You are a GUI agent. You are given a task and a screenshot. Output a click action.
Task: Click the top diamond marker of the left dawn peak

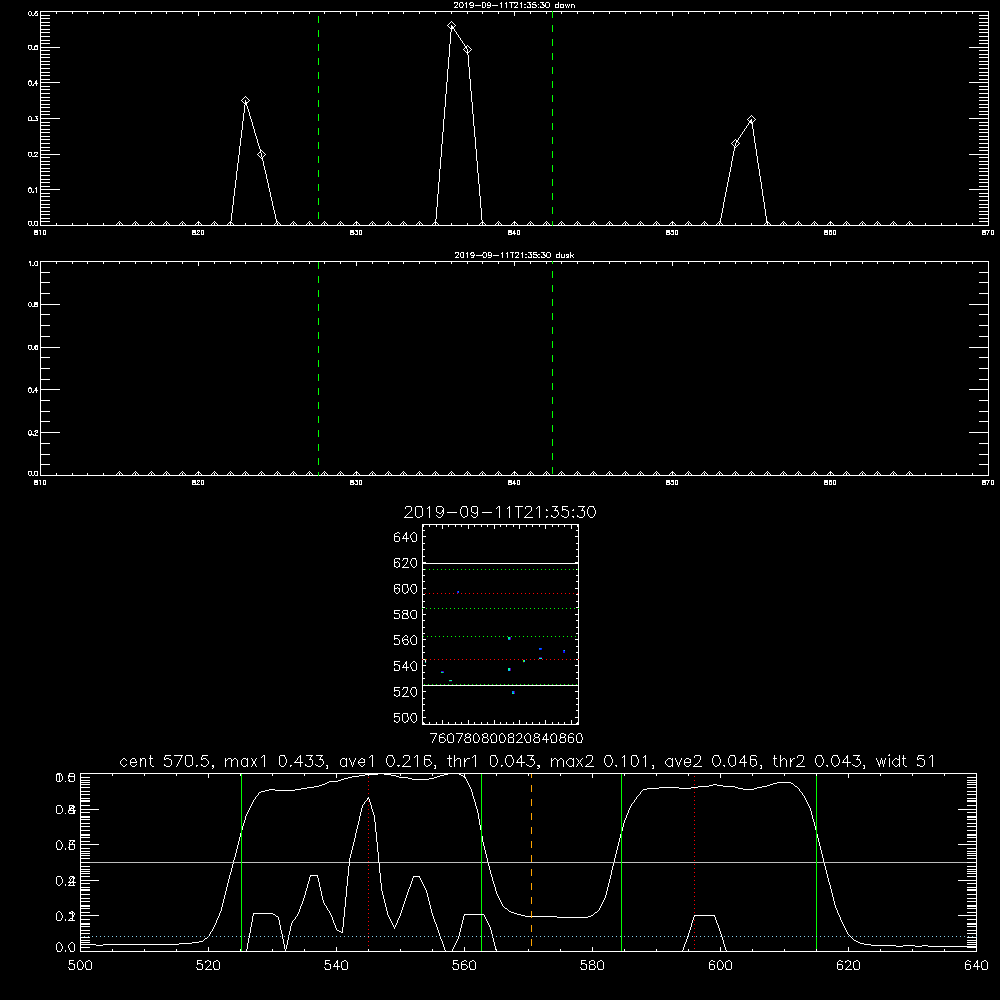coord(246,101)
